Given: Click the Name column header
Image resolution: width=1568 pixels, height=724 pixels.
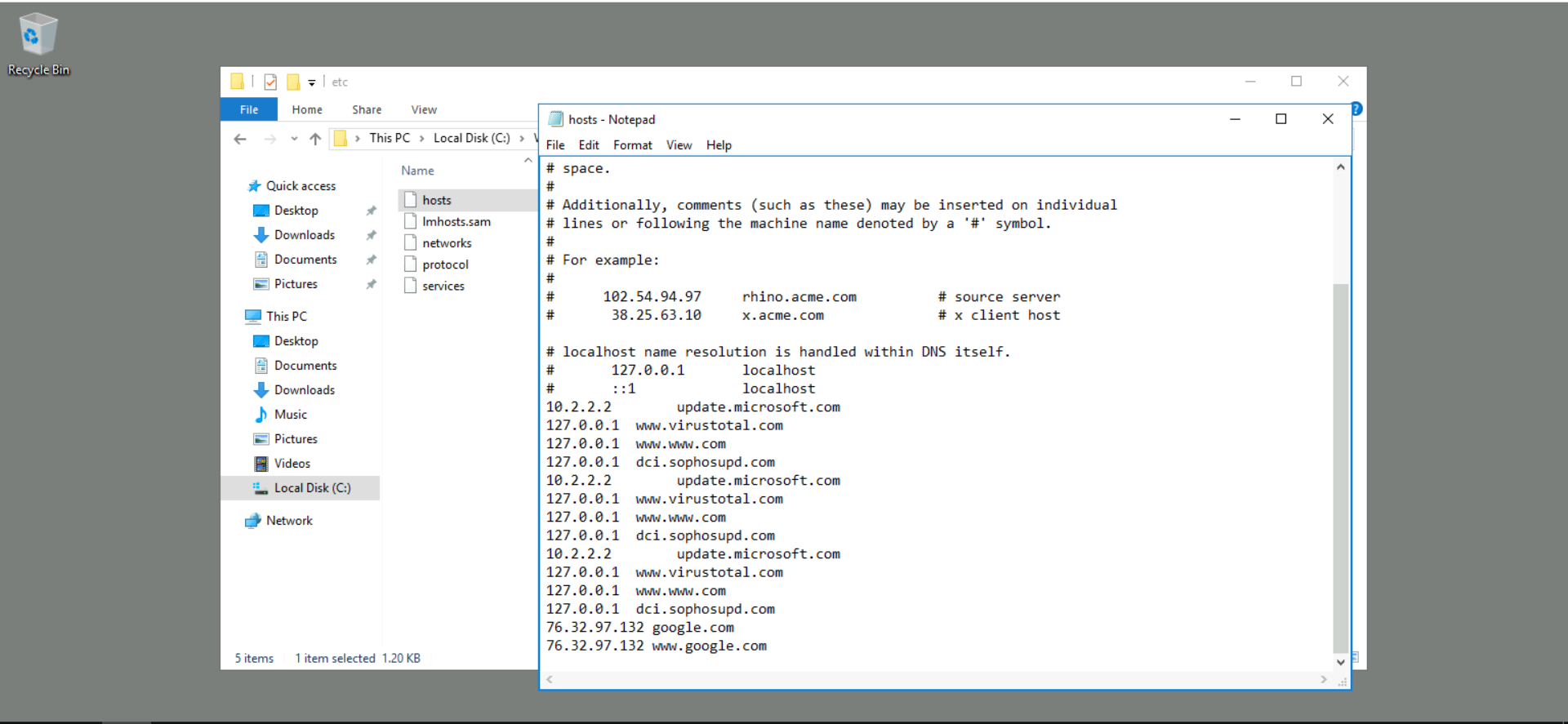Looking at the screenshot, I should coord(417,171).
